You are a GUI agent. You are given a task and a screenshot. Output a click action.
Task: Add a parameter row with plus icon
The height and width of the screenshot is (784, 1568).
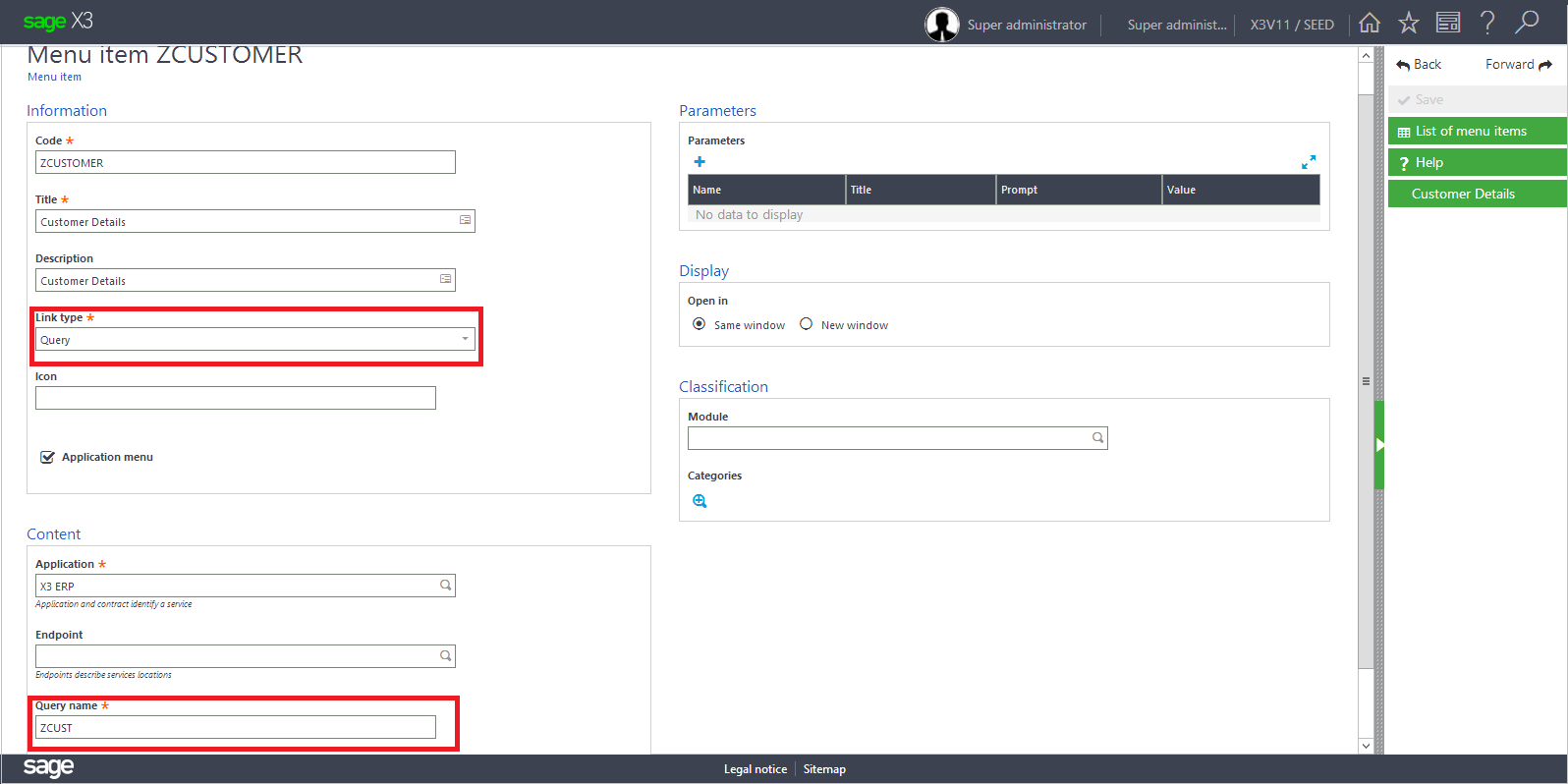coord(700,162)
